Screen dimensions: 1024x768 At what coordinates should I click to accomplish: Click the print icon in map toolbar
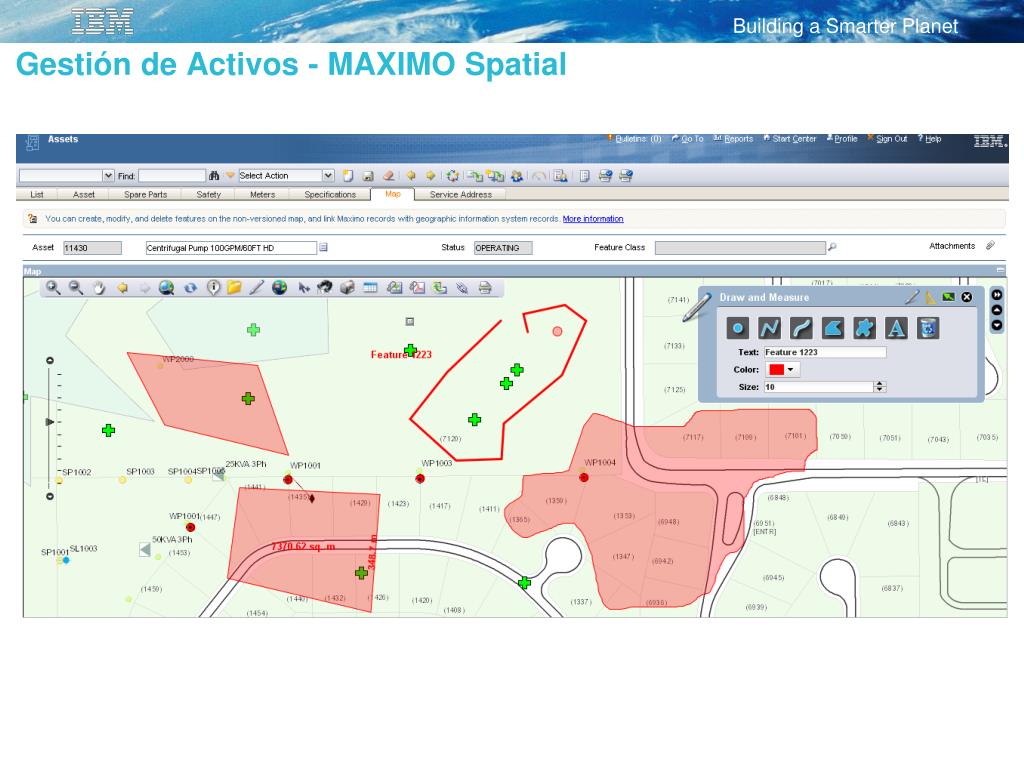(x=485, y=287)
